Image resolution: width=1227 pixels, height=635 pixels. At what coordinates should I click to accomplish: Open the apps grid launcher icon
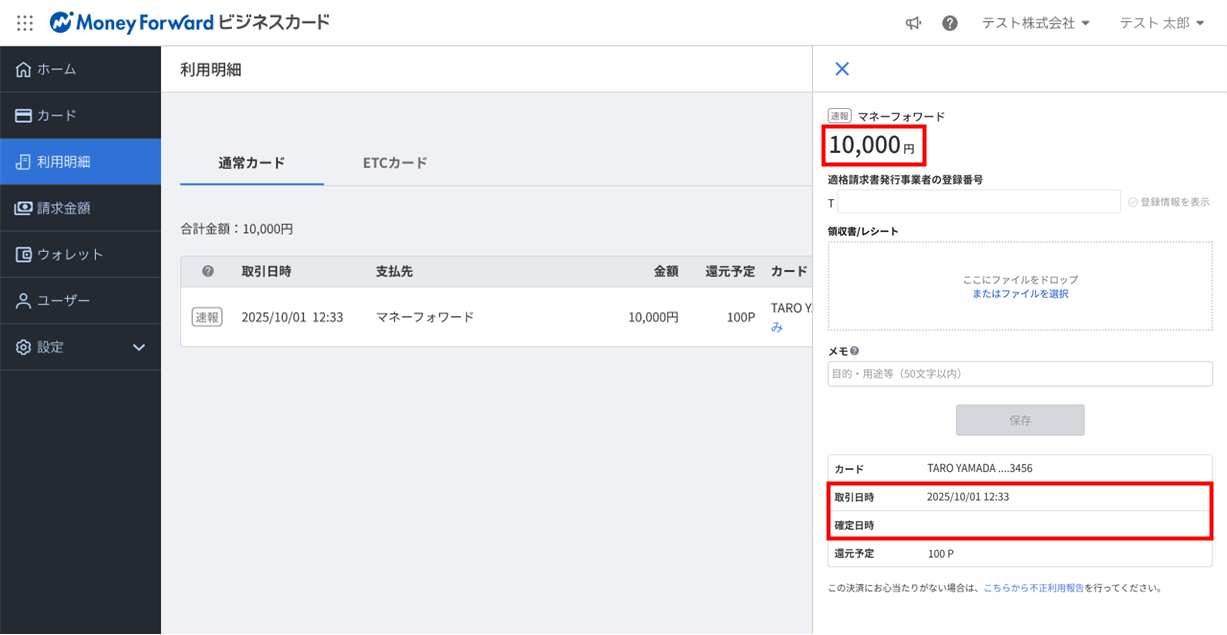click(x=25, y=22)
